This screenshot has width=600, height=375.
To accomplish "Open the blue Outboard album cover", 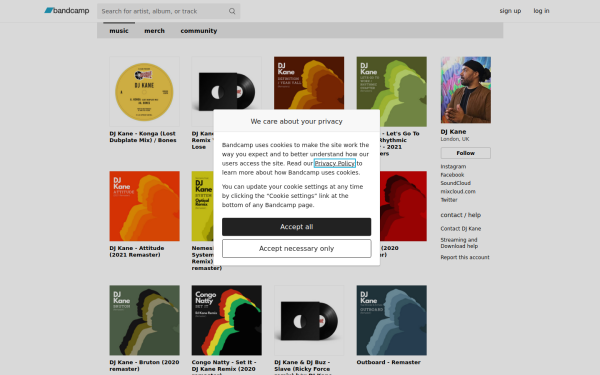I will coord(391,320).
